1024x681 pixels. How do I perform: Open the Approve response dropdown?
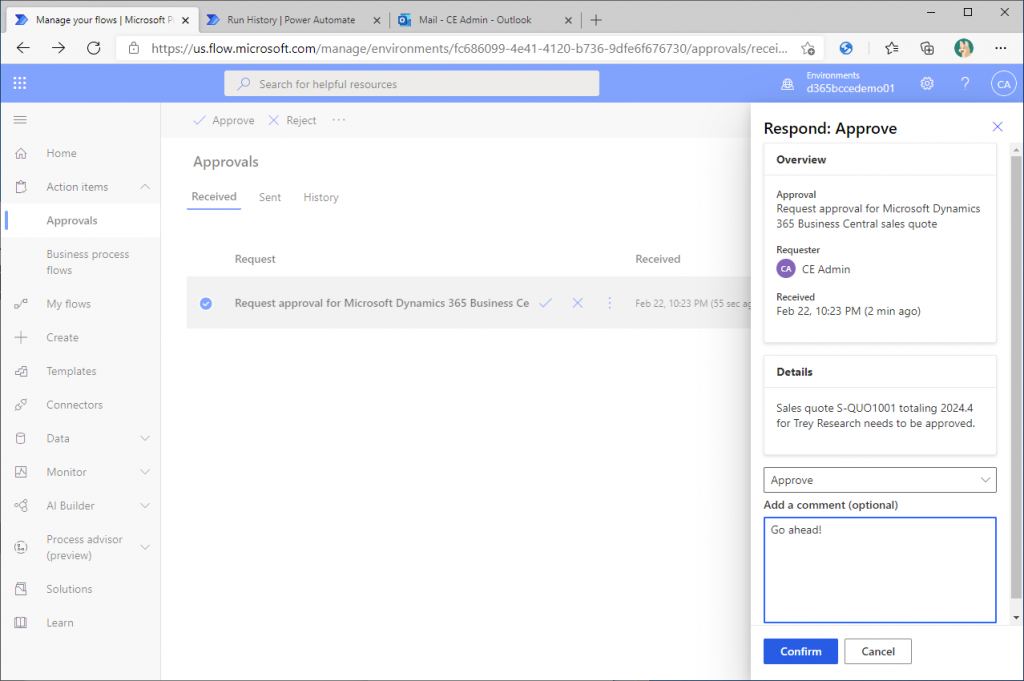(880, 480)
